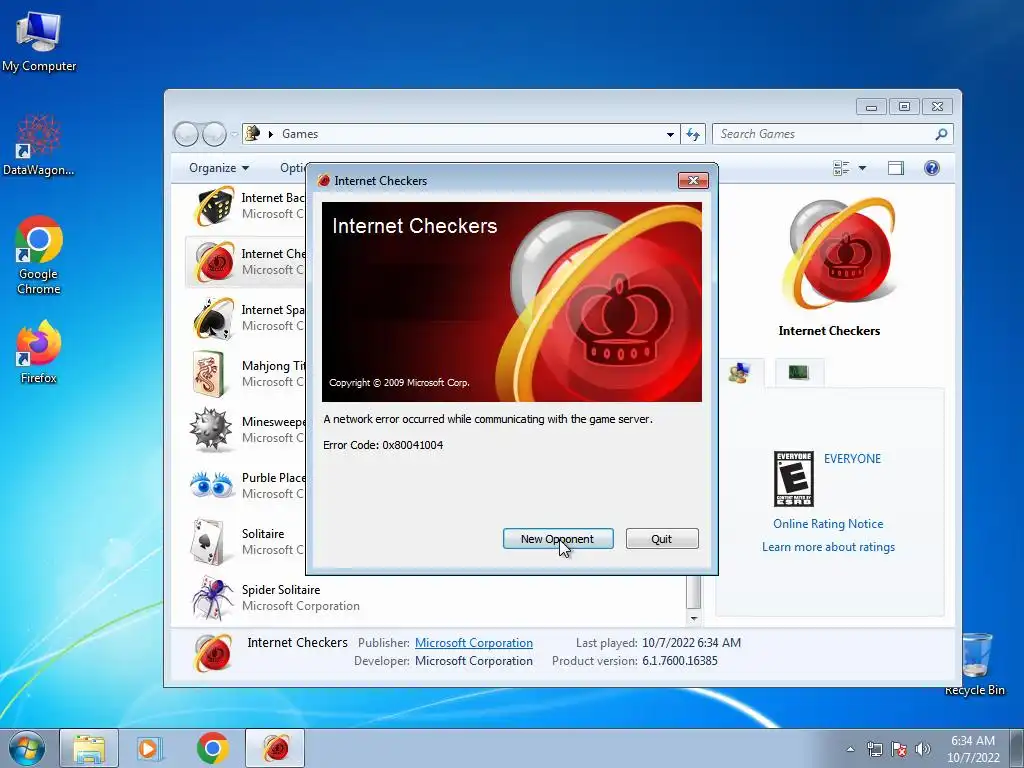
Task: Open the Windows Start orb
Action: tap(27, 748)
